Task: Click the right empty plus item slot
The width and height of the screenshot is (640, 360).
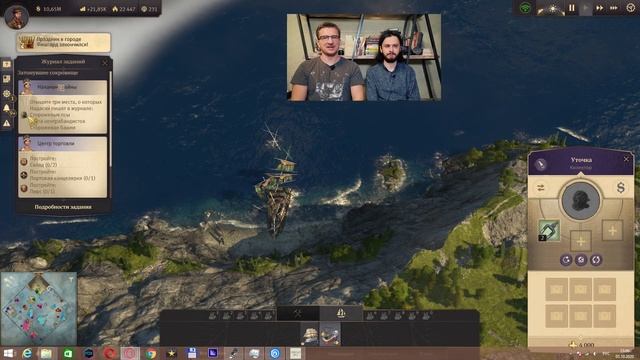Action: click(612, 231)
